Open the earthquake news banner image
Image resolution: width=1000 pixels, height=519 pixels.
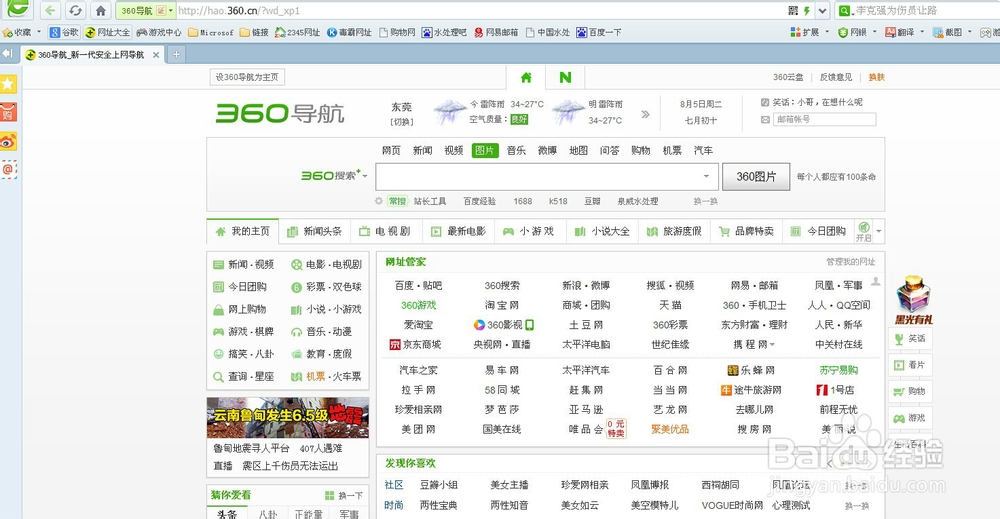(x=288, y=418)
